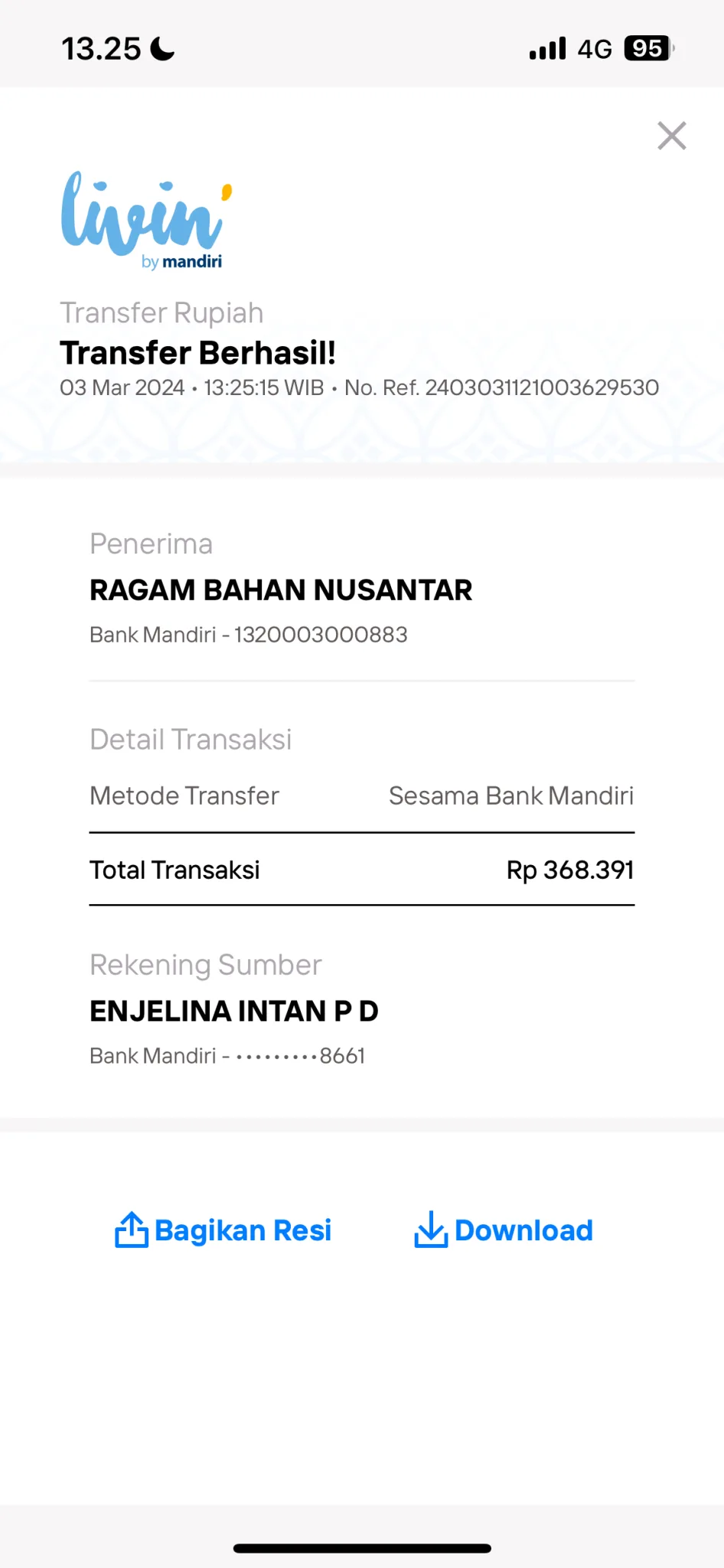Tap the share icon beside Bagikan Resi
The image size is (724, 1568).
[132, 1230]
